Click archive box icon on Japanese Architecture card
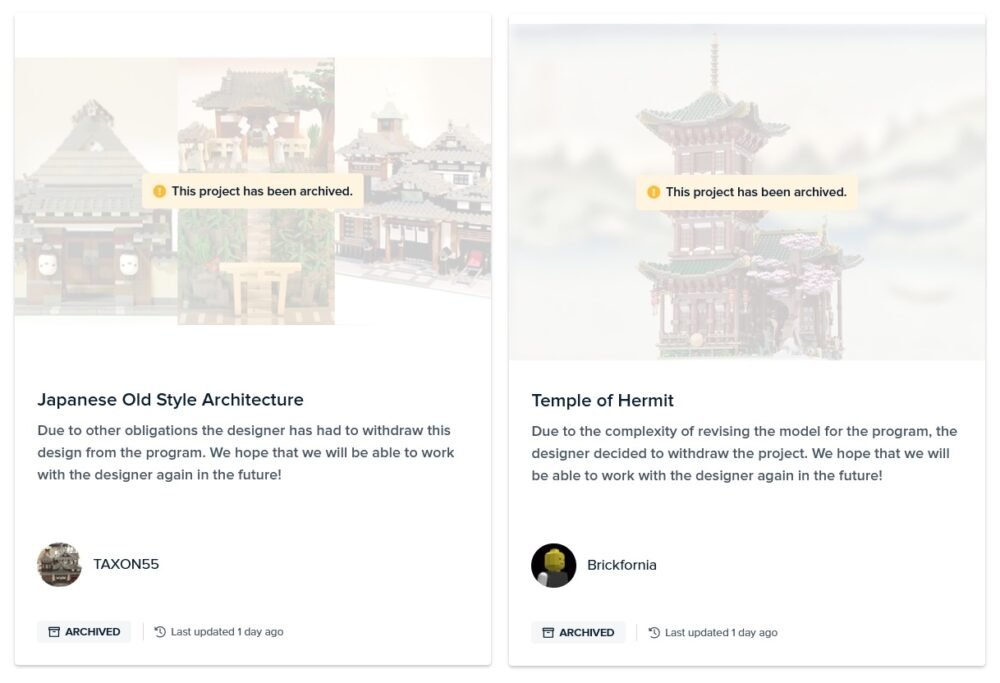The height and width of the screenshot is (683, 1000). point(54,631)
